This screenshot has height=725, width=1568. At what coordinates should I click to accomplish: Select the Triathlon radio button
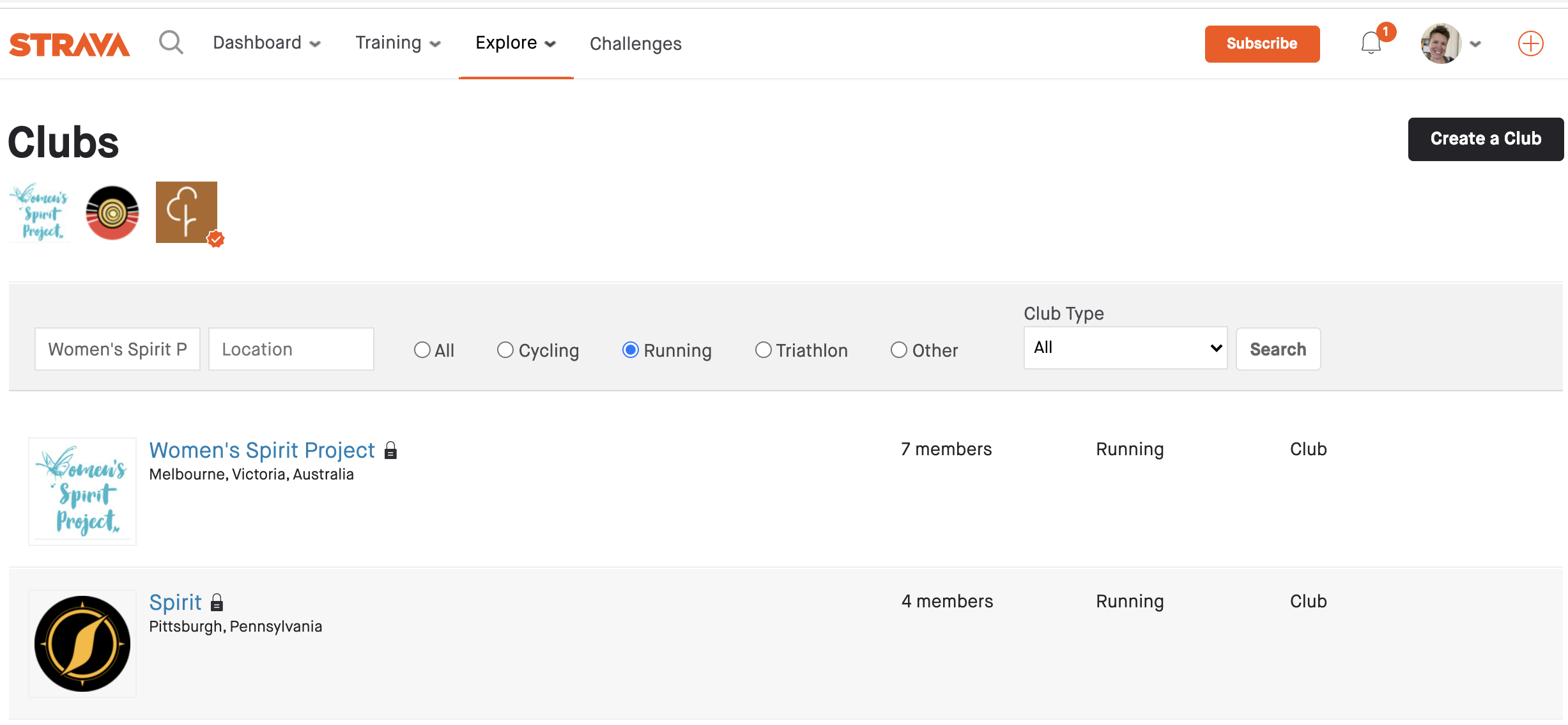[763, 350]
